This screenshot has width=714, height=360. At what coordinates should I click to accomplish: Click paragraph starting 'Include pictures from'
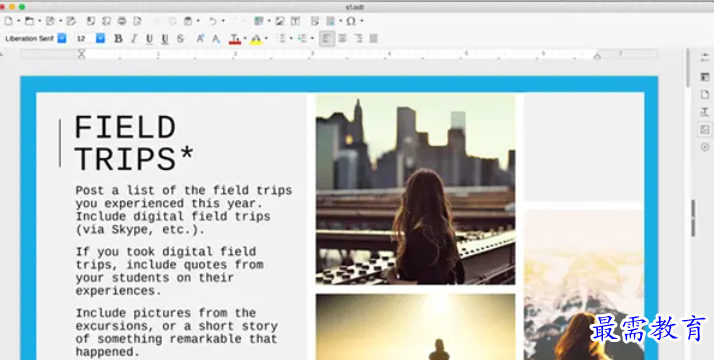pyautogui.click(x=177, y=332)
